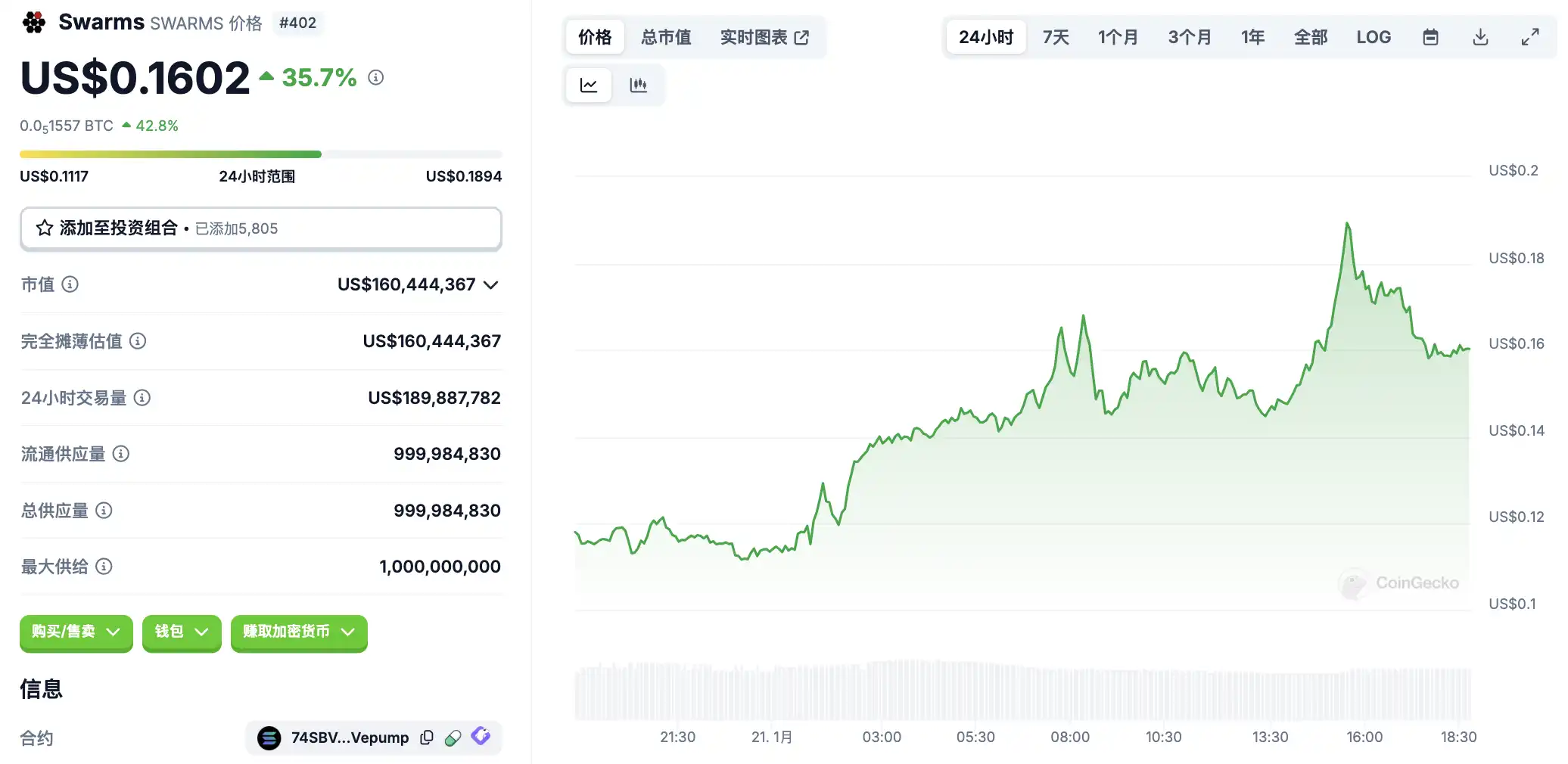Expand chart to fullscreen

tap(1530, 37)
